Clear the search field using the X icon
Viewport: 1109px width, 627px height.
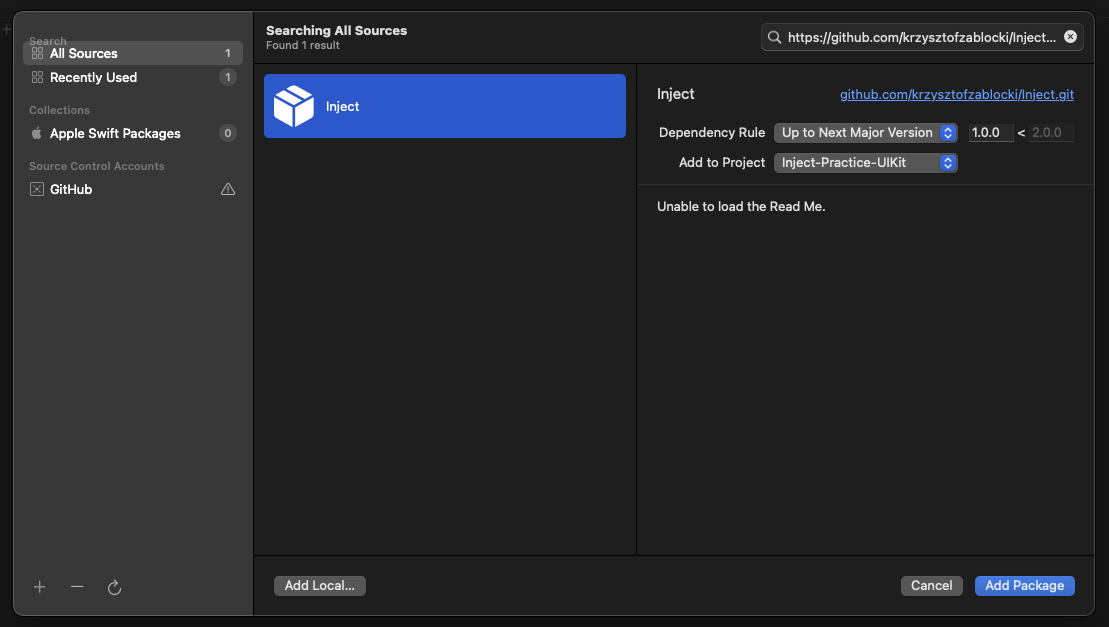(x=1070, y=36)
